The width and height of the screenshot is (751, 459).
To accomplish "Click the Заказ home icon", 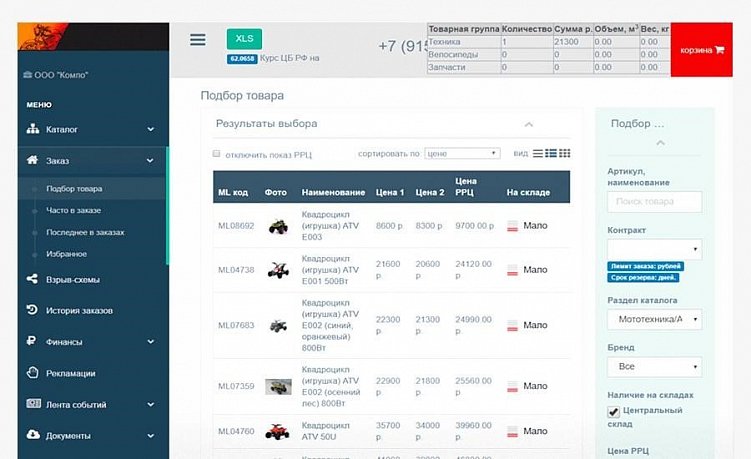I will click(32, 160).
